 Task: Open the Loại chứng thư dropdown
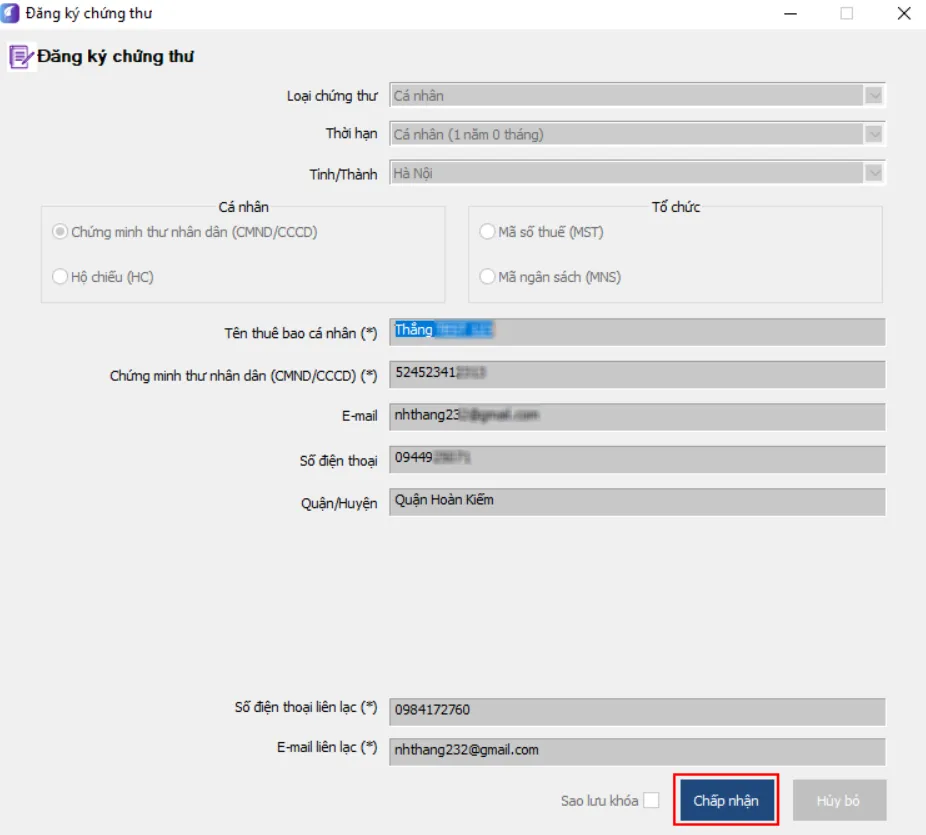(x=874, y=96)
